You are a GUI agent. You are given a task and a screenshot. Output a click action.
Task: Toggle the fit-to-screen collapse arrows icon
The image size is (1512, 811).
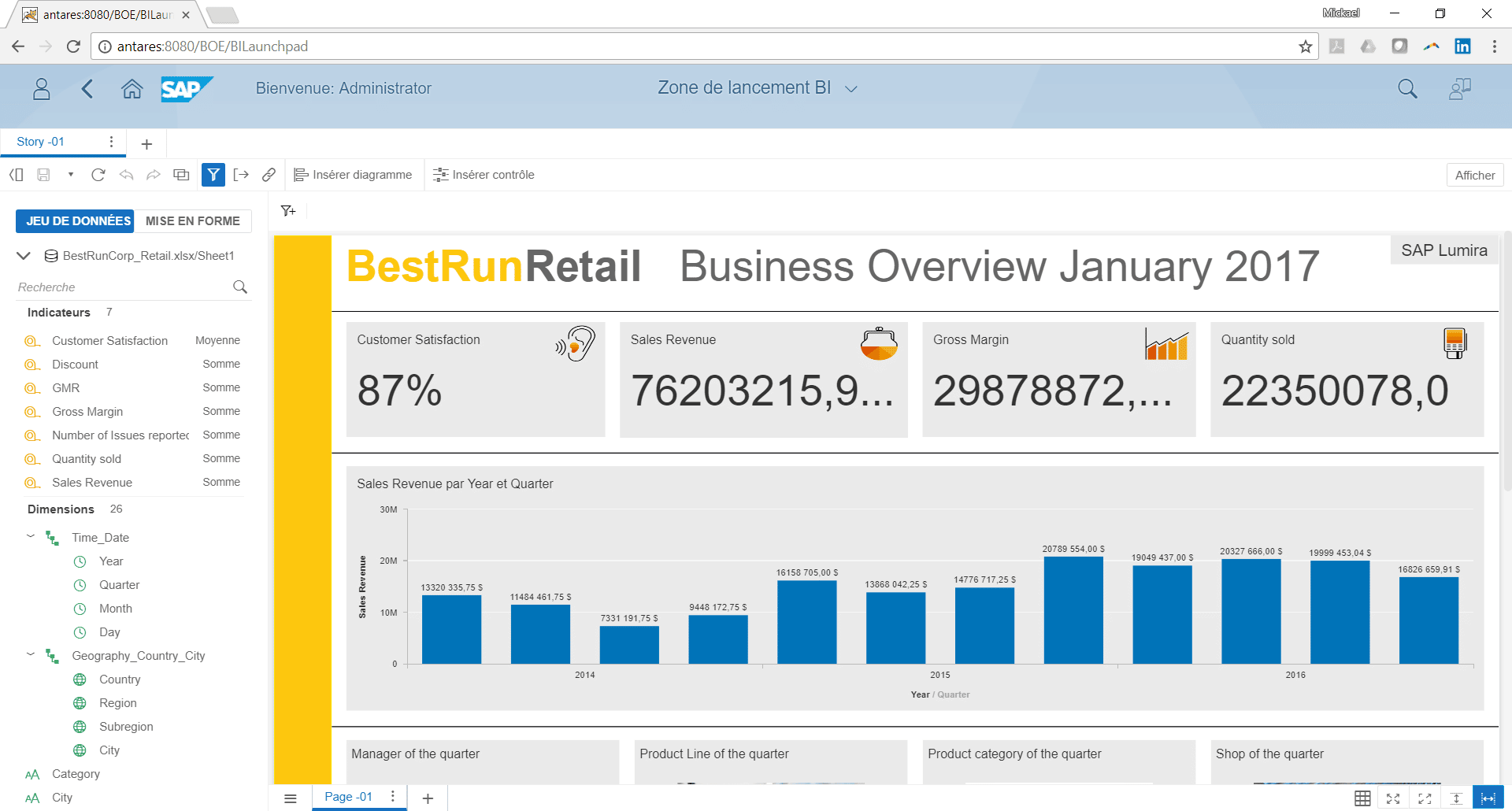[1393, 798]
